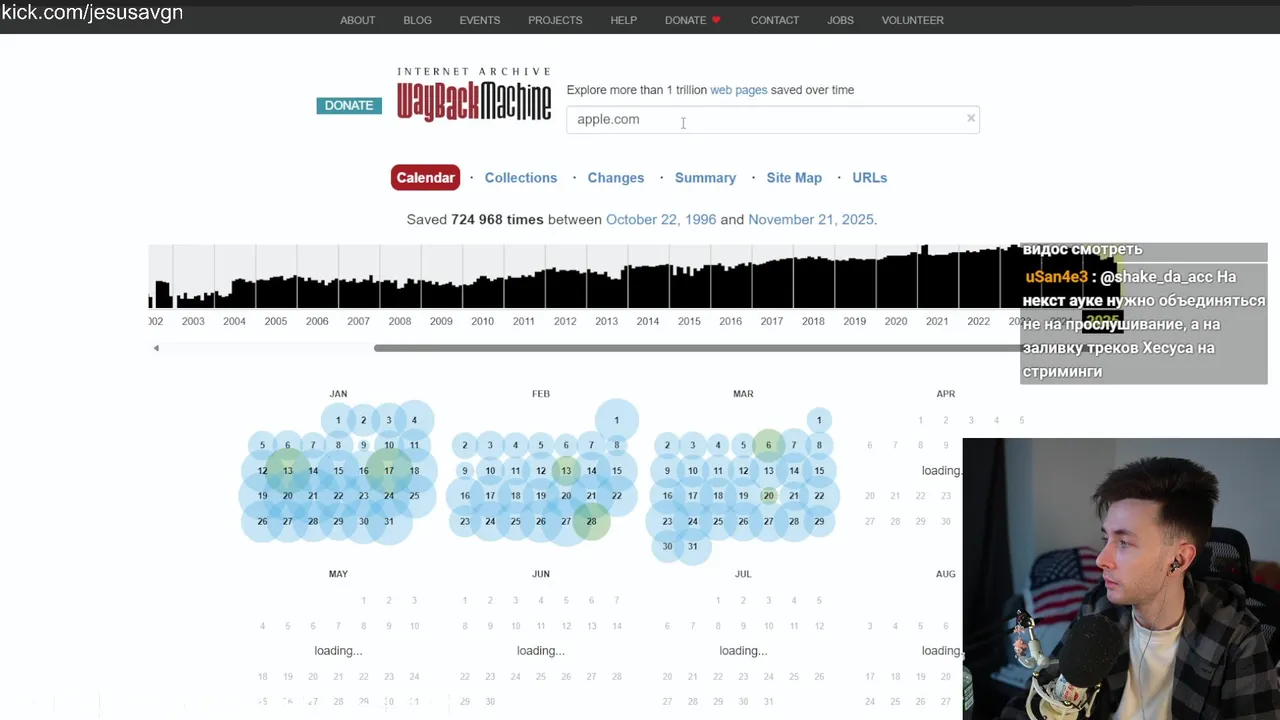Open the ABOUT menu item
1280x720 pixels.
tap(357, 20)
